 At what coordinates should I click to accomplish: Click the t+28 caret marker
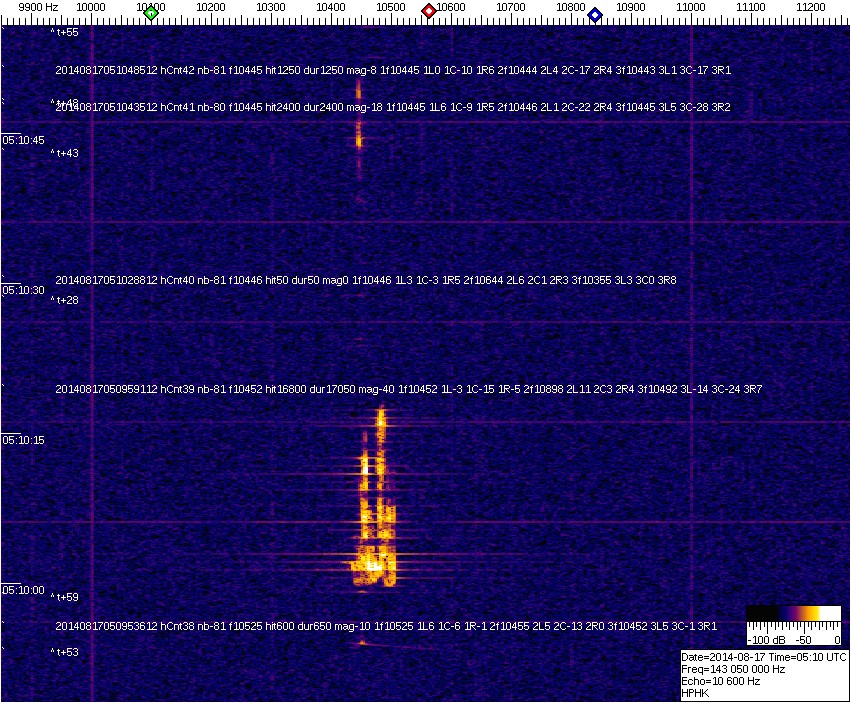(x=66, y=300)
